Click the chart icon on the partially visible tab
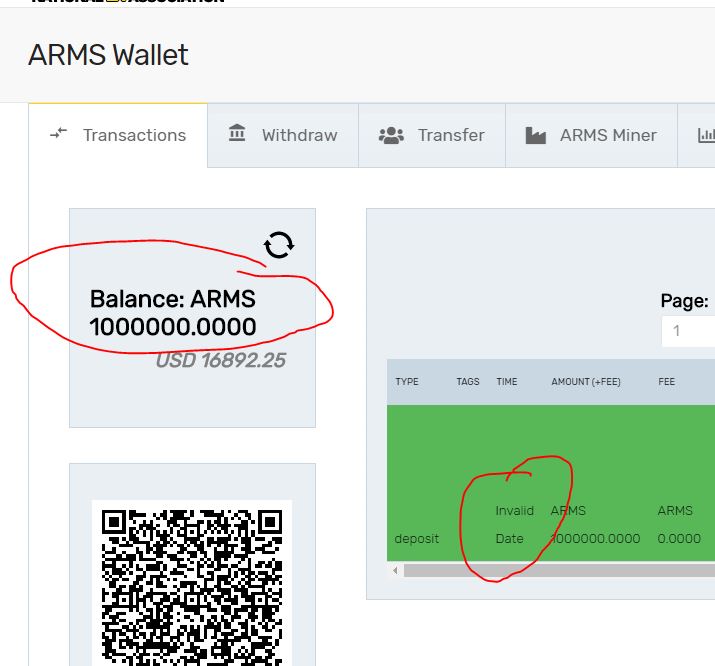This screenshot has width=715, height=666. (706, 135)
